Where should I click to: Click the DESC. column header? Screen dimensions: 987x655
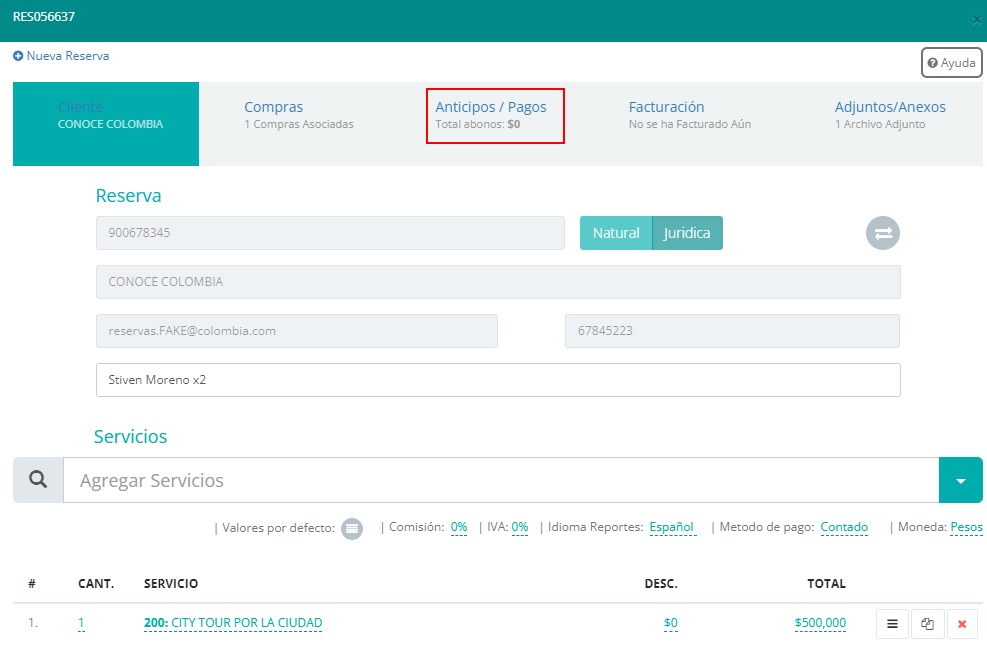[661, 584]
